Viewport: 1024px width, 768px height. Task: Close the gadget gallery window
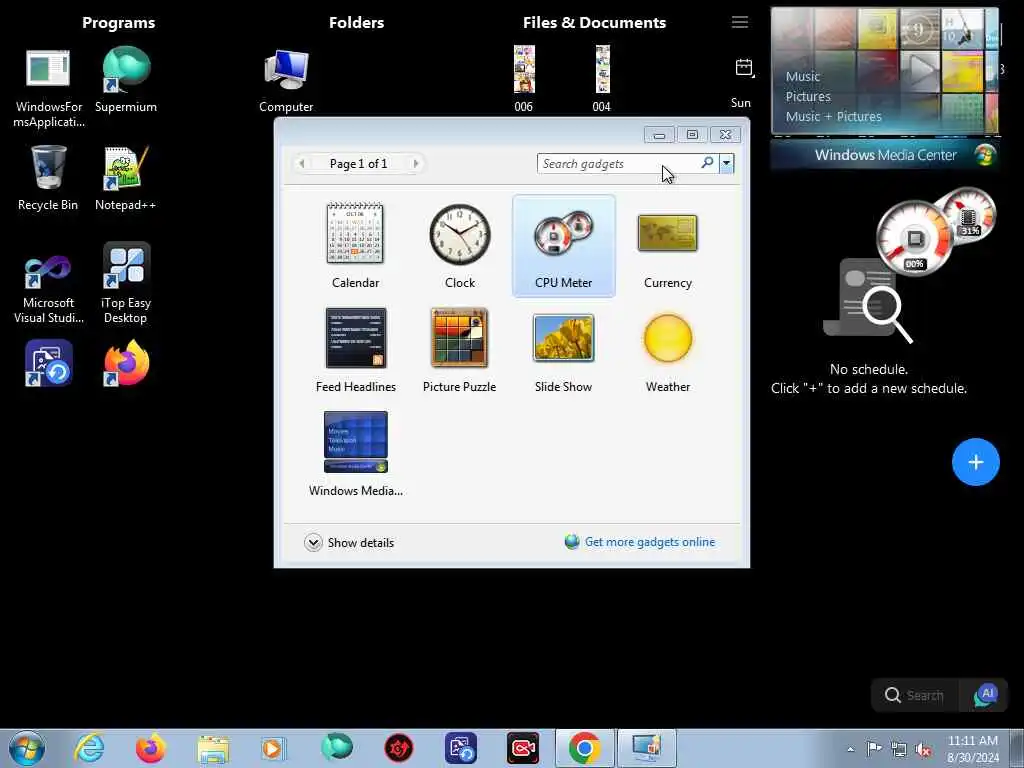coord(726,135)
